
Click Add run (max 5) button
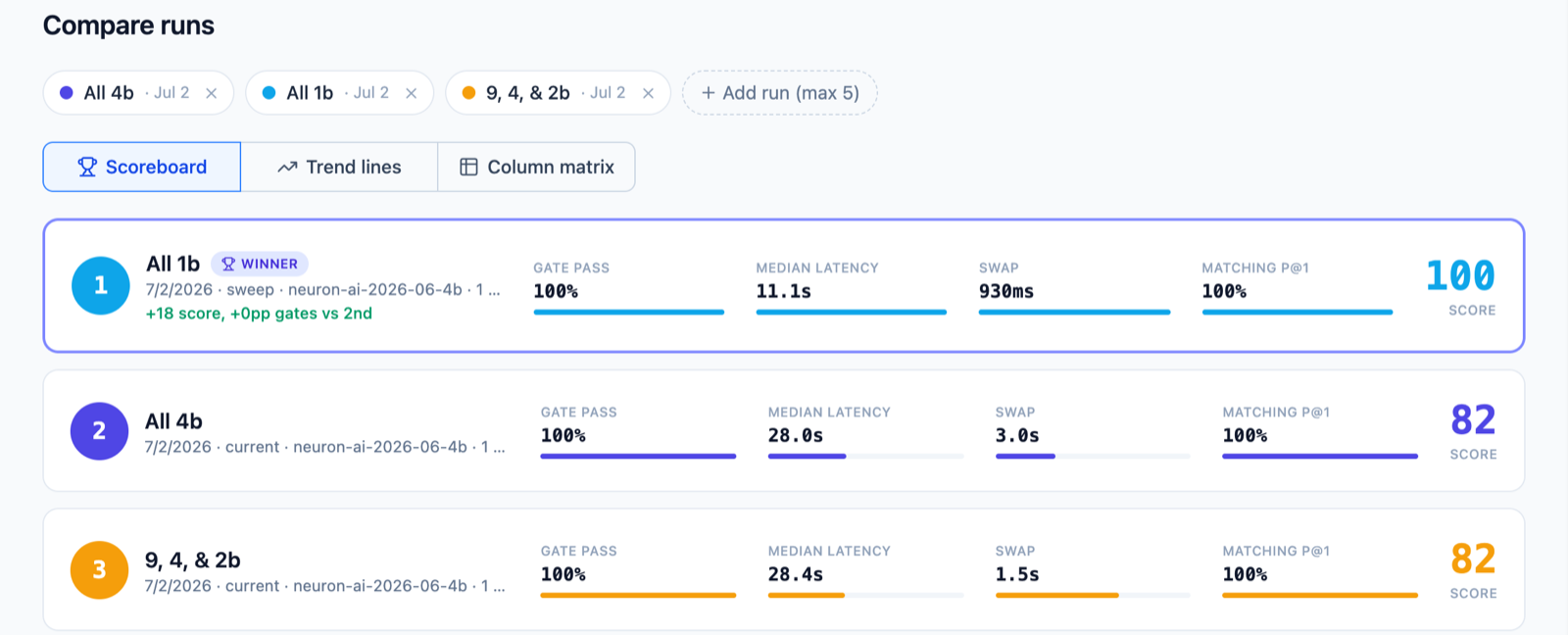coord(780,93)
